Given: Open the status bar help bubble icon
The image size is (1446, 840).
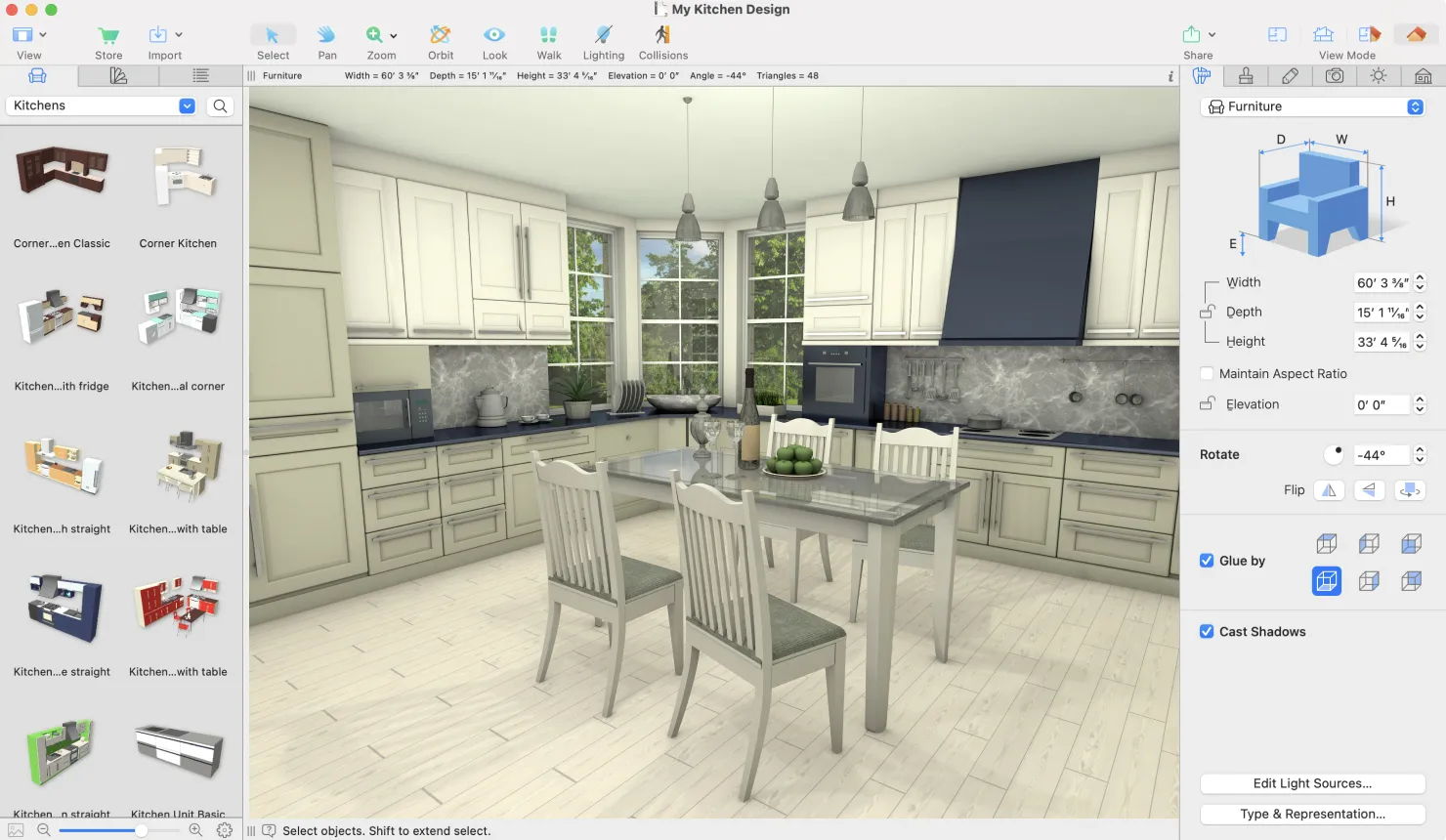Looking at the screenshot, I should (269, 831).
